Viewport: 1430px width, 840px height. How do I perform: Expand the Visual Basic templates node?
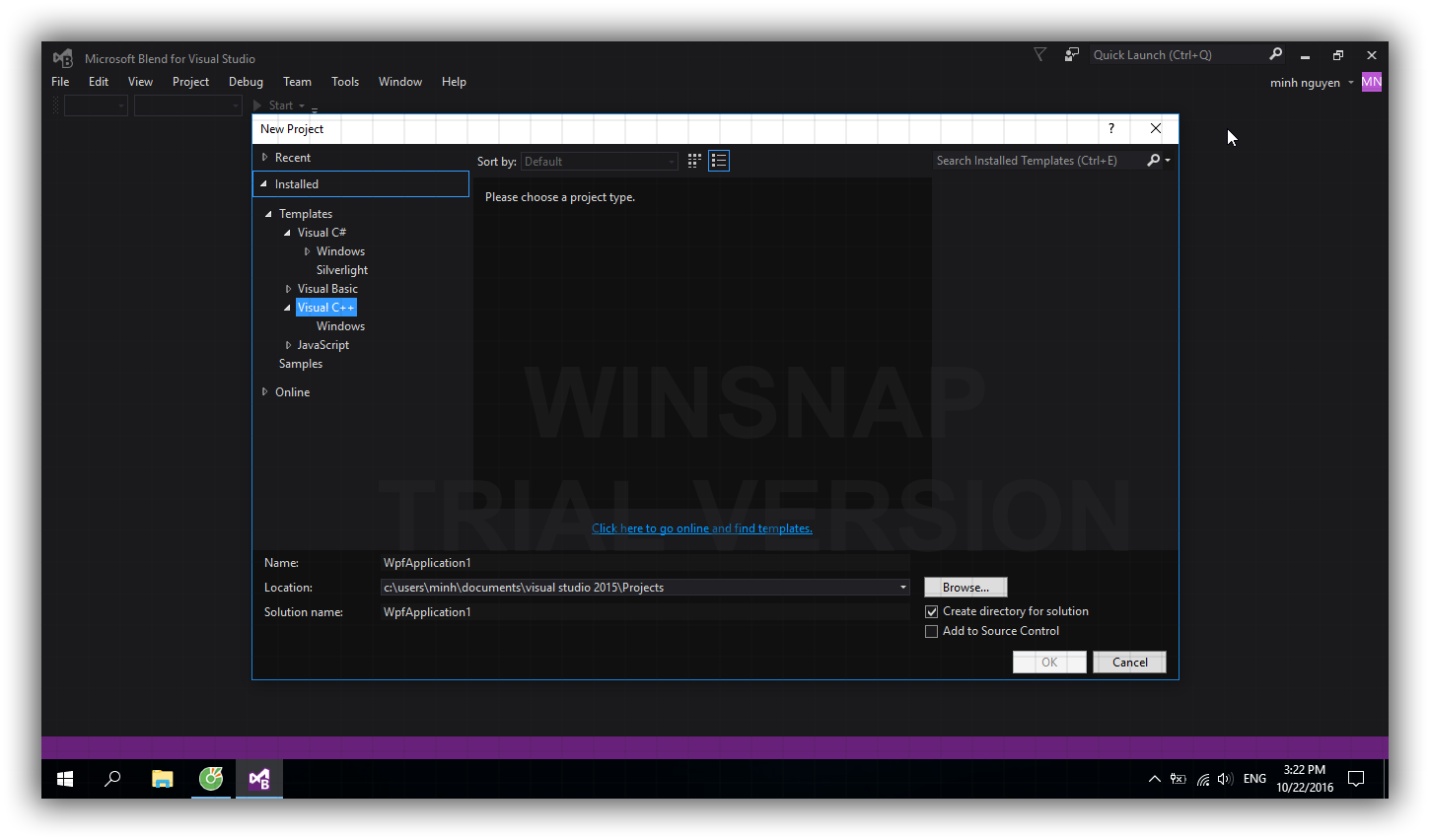point(288,289)
